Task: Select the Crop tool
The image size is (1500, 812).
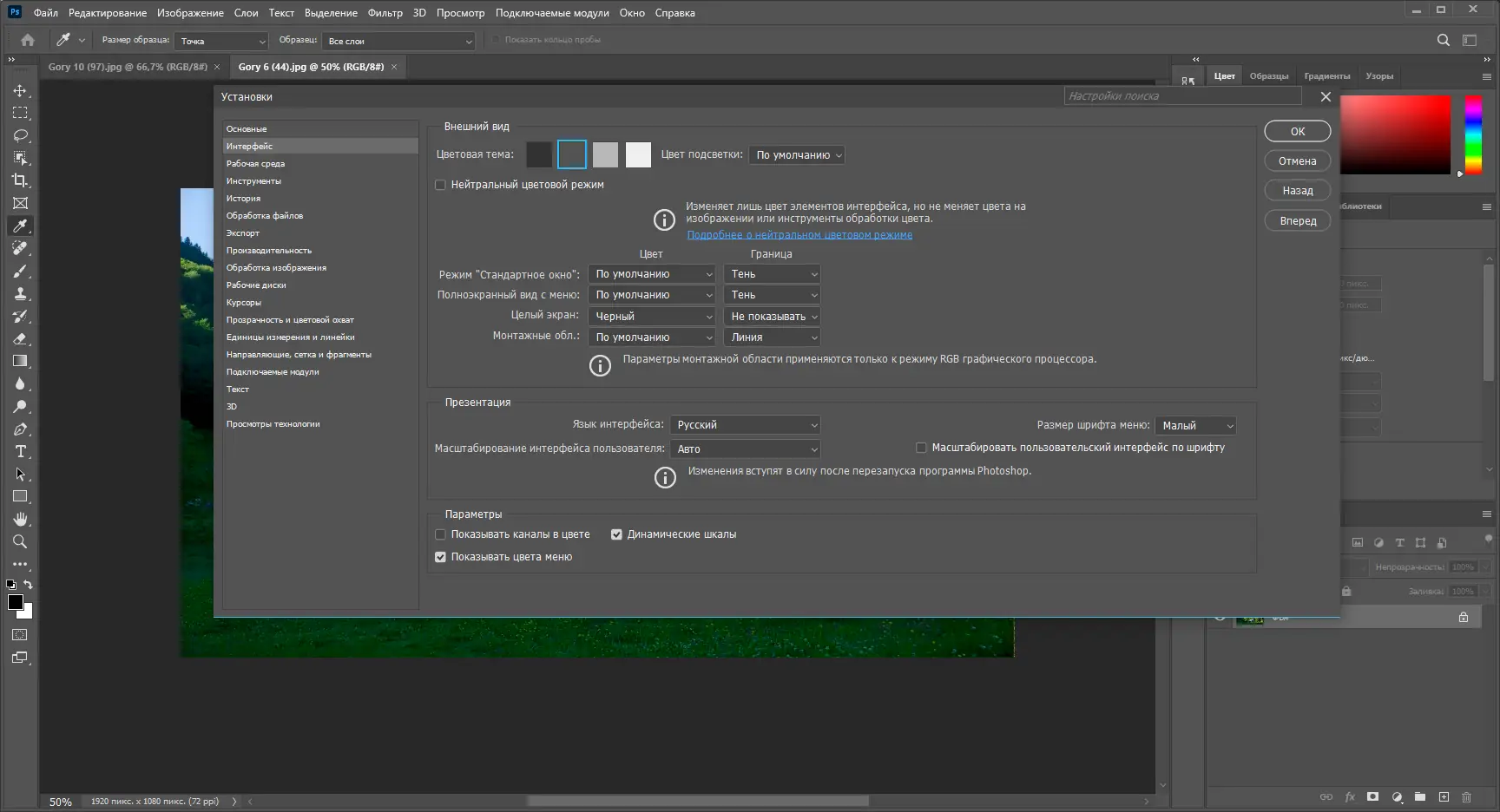Action: tap(20, 180)
